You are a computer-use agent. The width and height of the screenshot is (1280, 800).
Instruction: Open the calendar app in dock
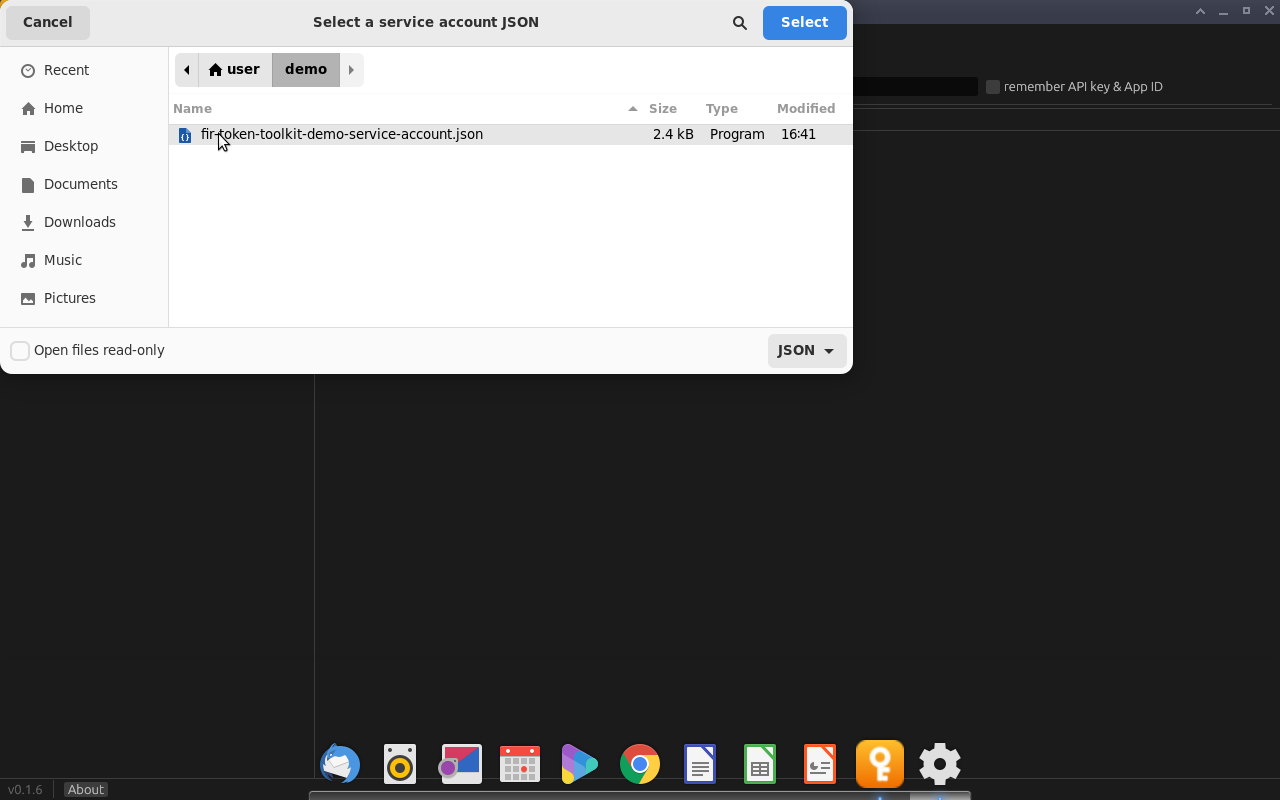click(520, 764)
